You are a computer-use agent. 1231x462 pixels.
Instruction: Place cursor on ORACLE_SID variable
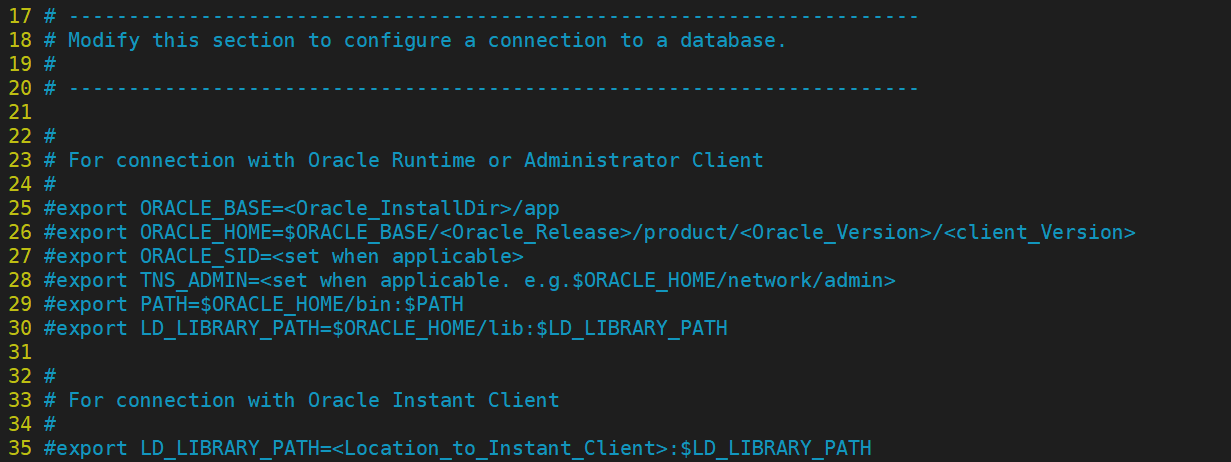click(199, 256)
